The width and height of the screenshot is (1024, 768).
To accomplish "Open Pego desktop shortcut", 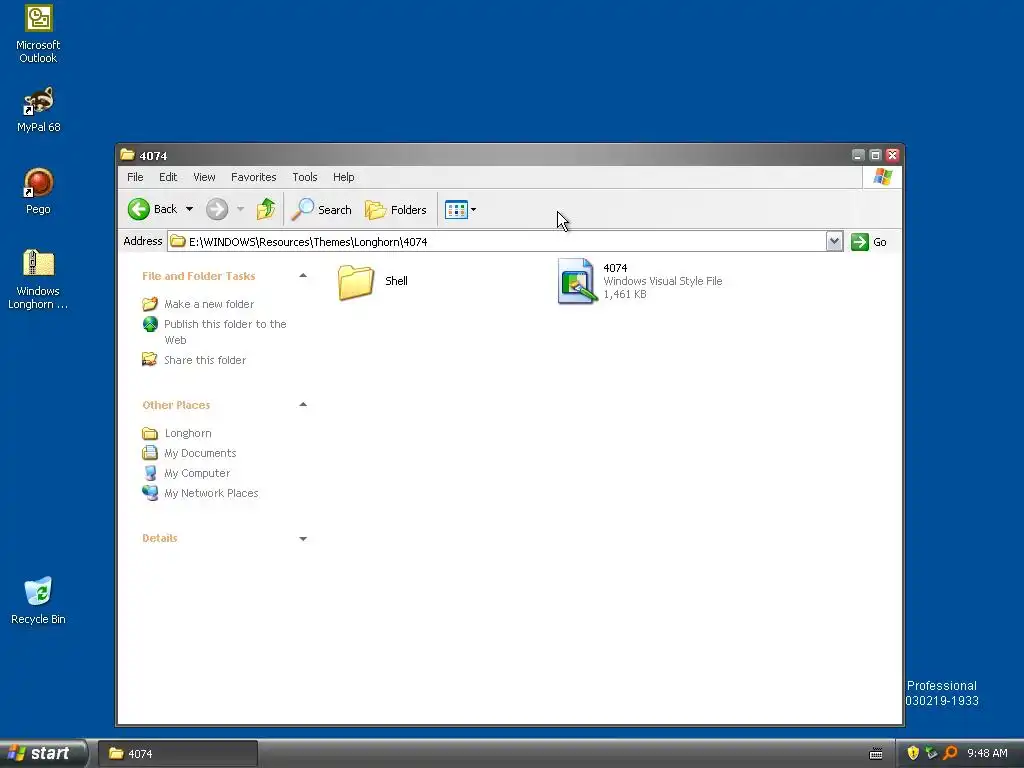I will (x=38, y=191).
